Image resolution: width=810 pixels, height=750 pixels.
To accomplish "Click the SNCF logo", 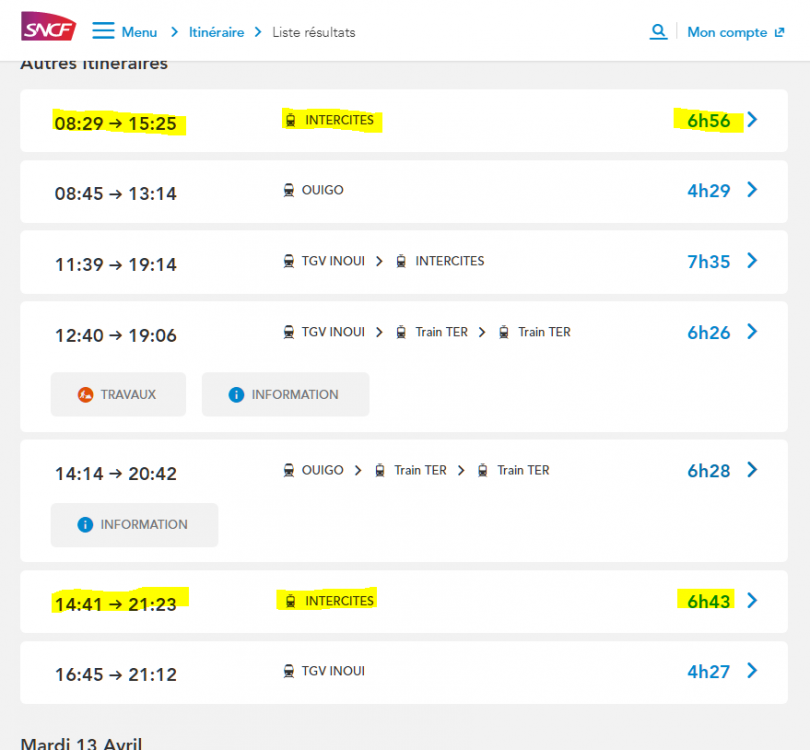I will click(x=48, y=28).
